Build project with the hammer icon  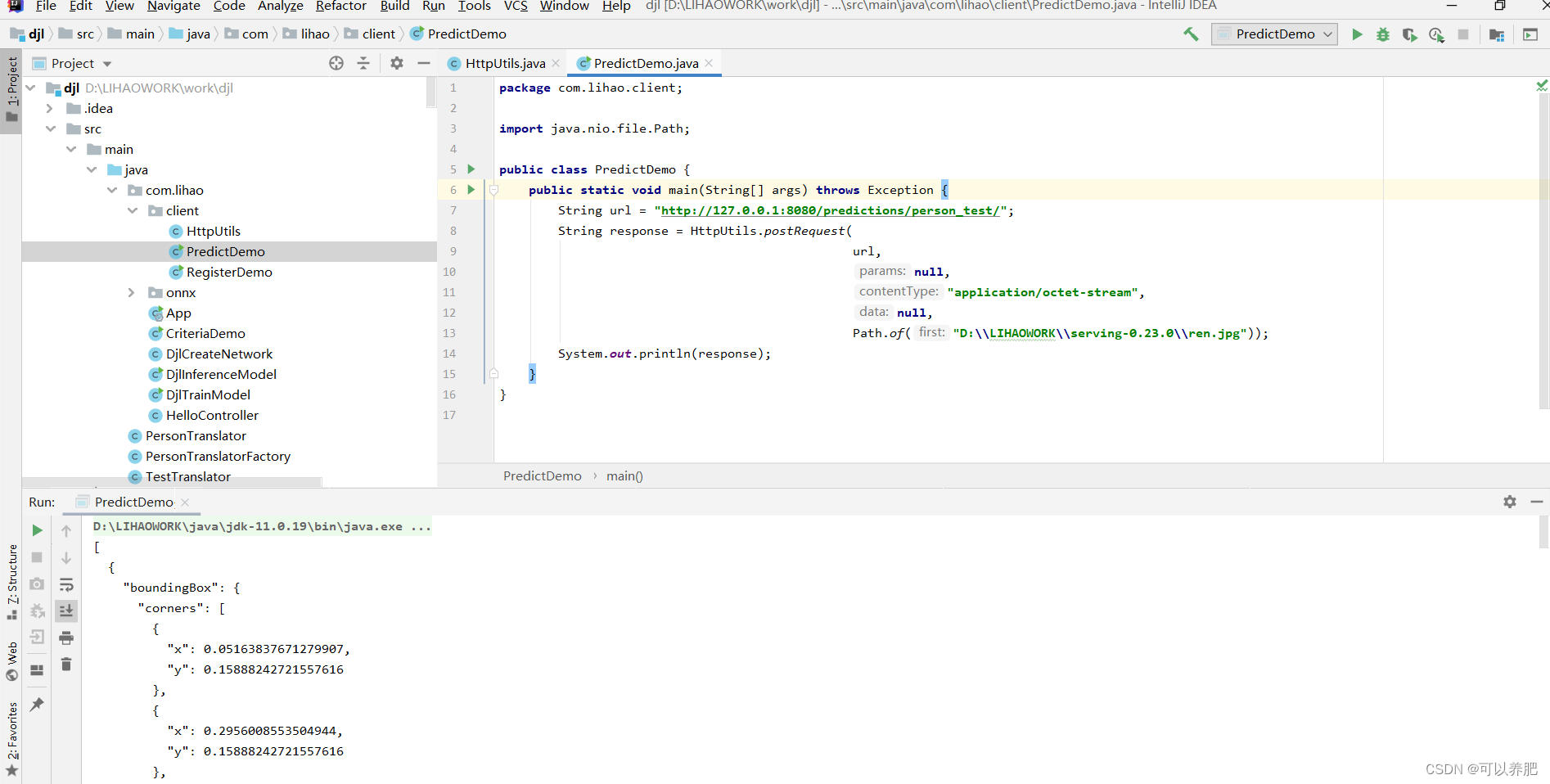(x=1191, y=34)
